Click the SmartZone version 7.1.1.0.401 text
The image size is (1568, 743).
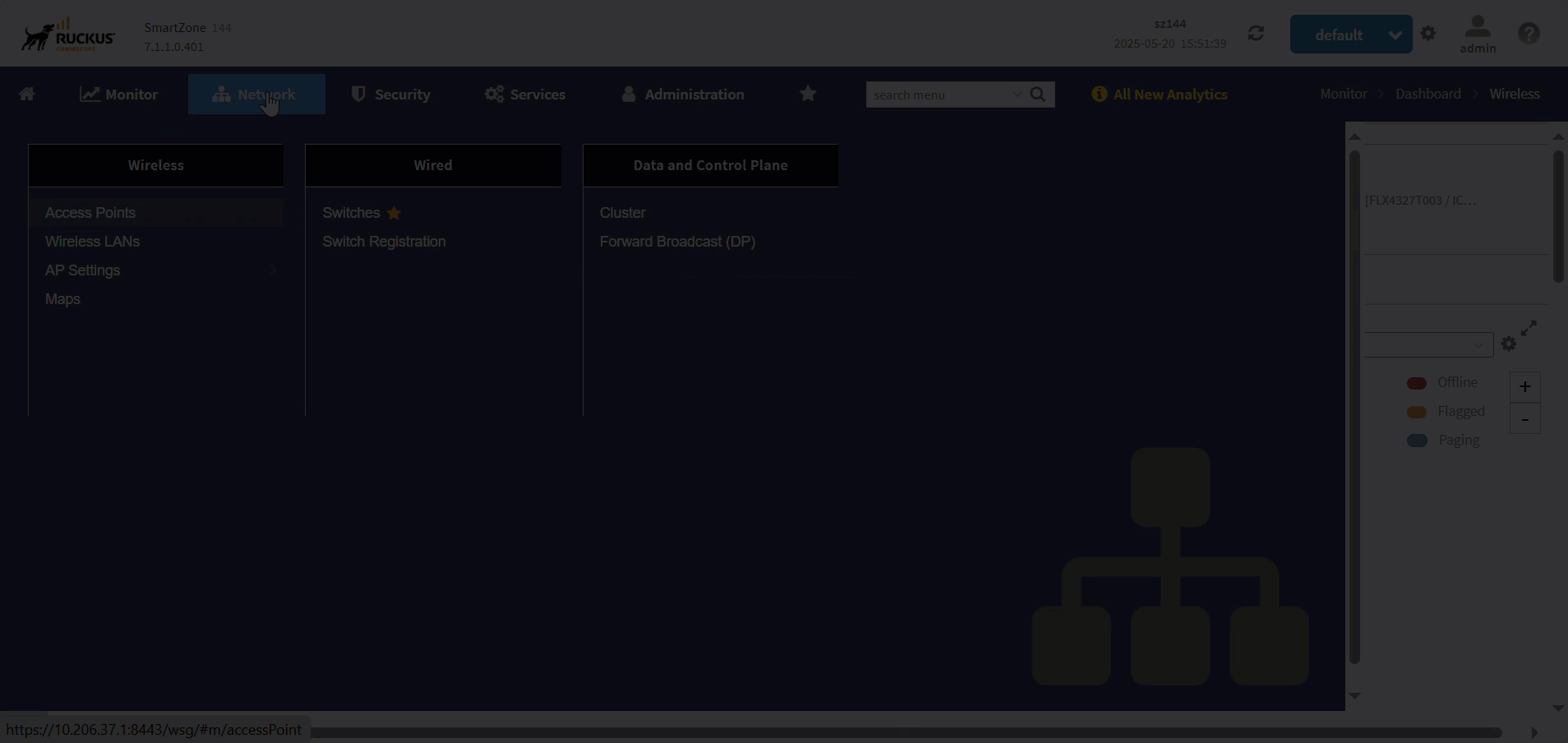pyautogui.click(x=173, y=47)
